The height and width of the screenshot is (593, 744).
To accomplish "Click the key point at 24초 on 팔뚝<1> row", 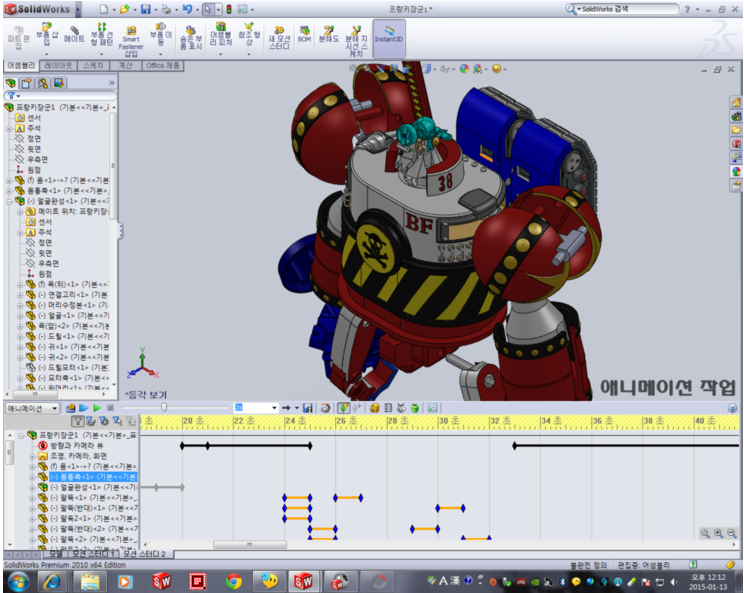I will pos(285,498).
